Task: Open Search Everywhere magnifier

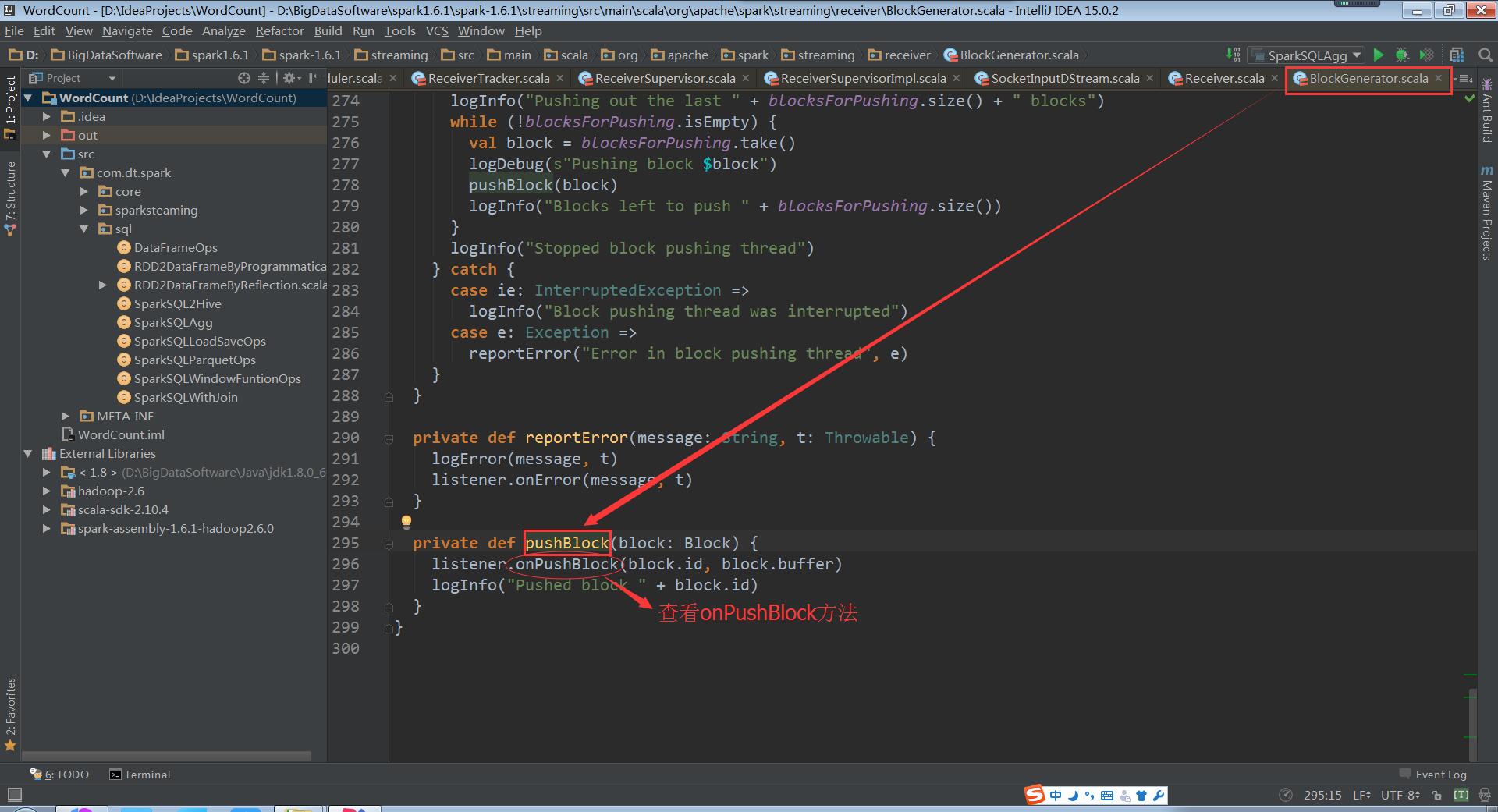Action: [x=1486, y=55]
